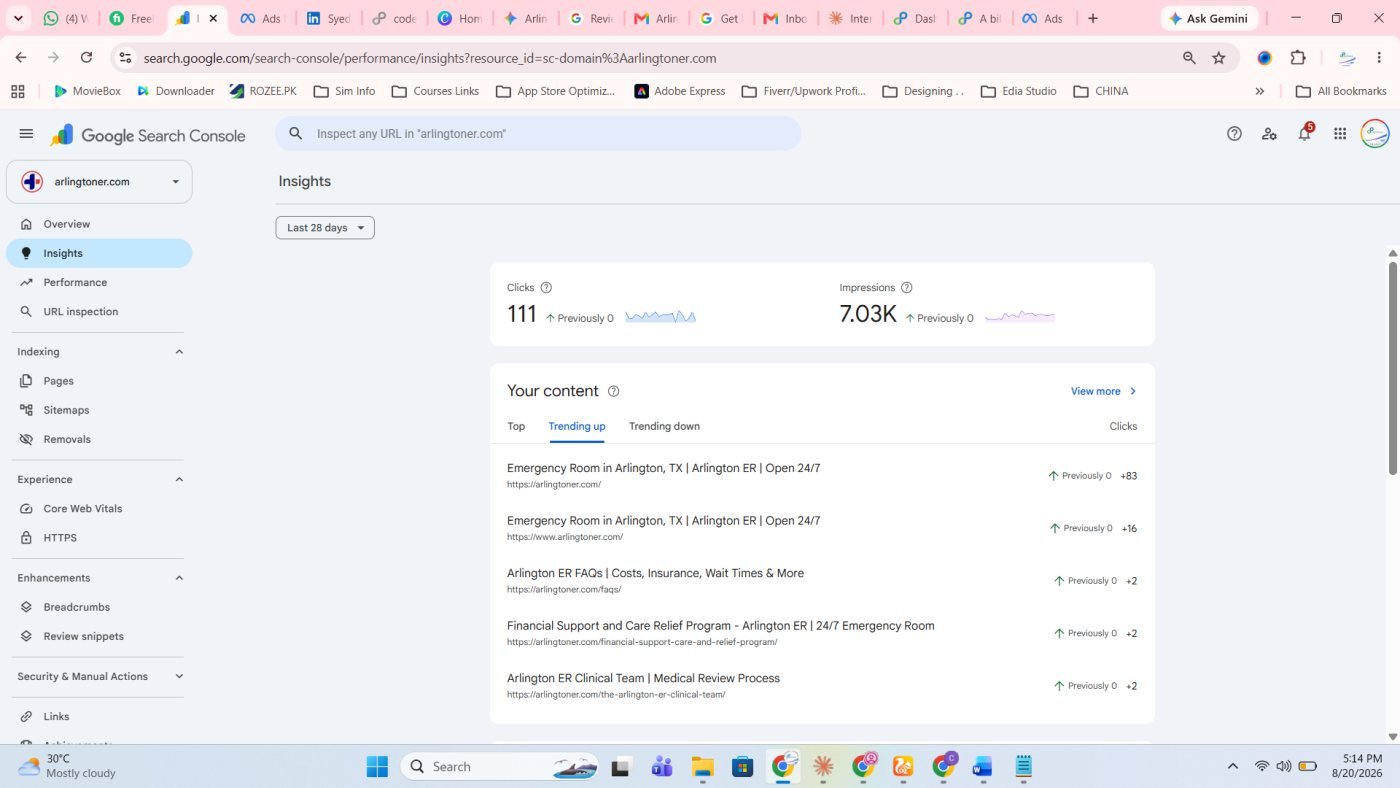Click the Clicks sparkline chart
The width and height of the screenshot is (1400, 788).
pos(660,317)
